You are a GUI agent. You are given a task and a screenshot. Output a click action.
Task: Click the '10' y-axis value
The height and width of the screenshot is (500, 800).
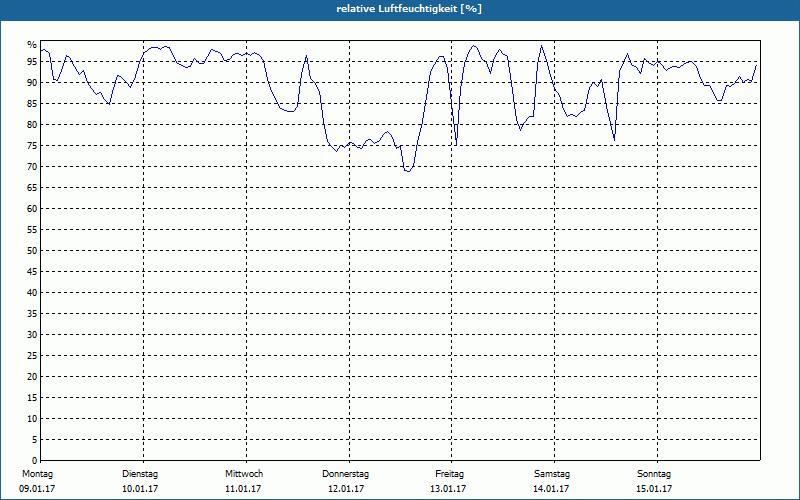[32, 418]
